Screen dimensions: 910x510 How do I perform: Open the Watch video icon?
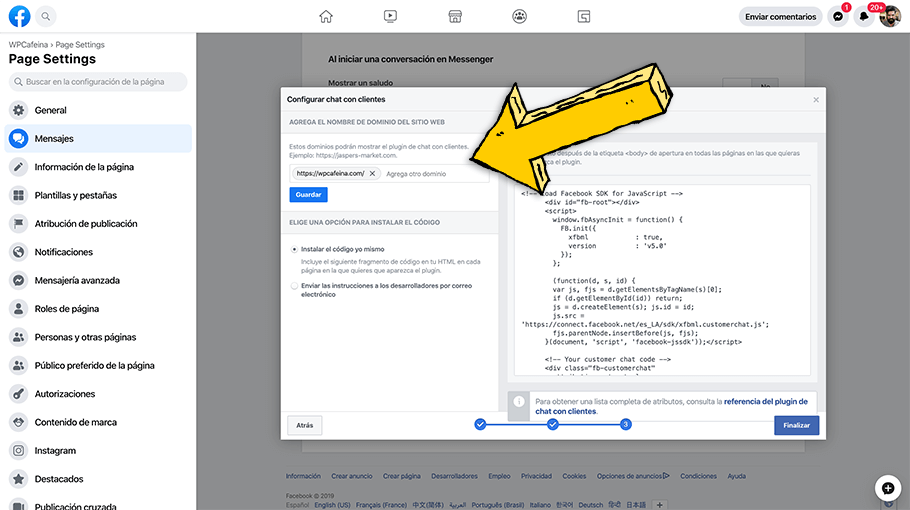391,16
